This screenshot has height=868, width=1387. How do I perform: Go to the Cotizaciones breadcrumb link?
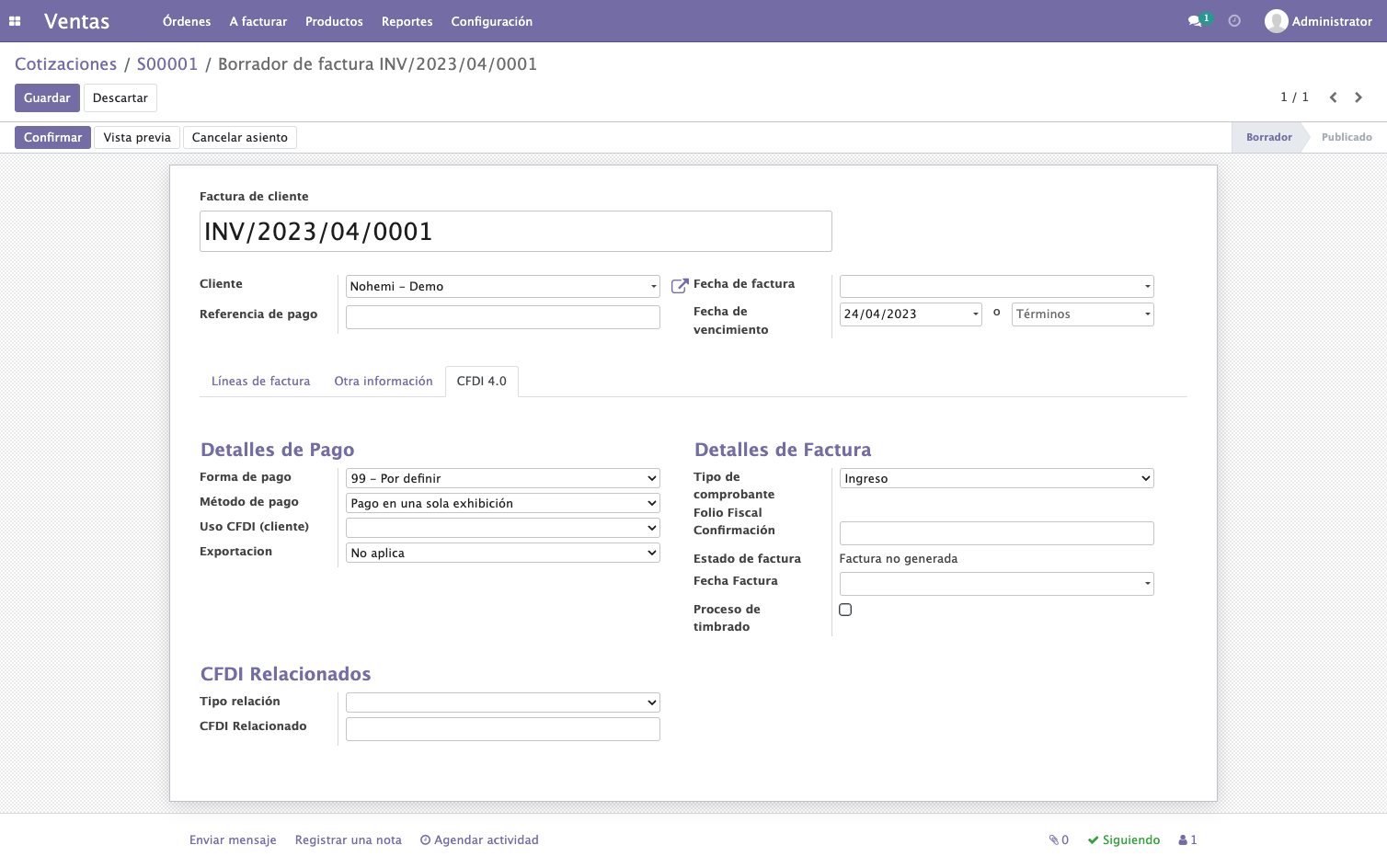click(x=66, y=64)
